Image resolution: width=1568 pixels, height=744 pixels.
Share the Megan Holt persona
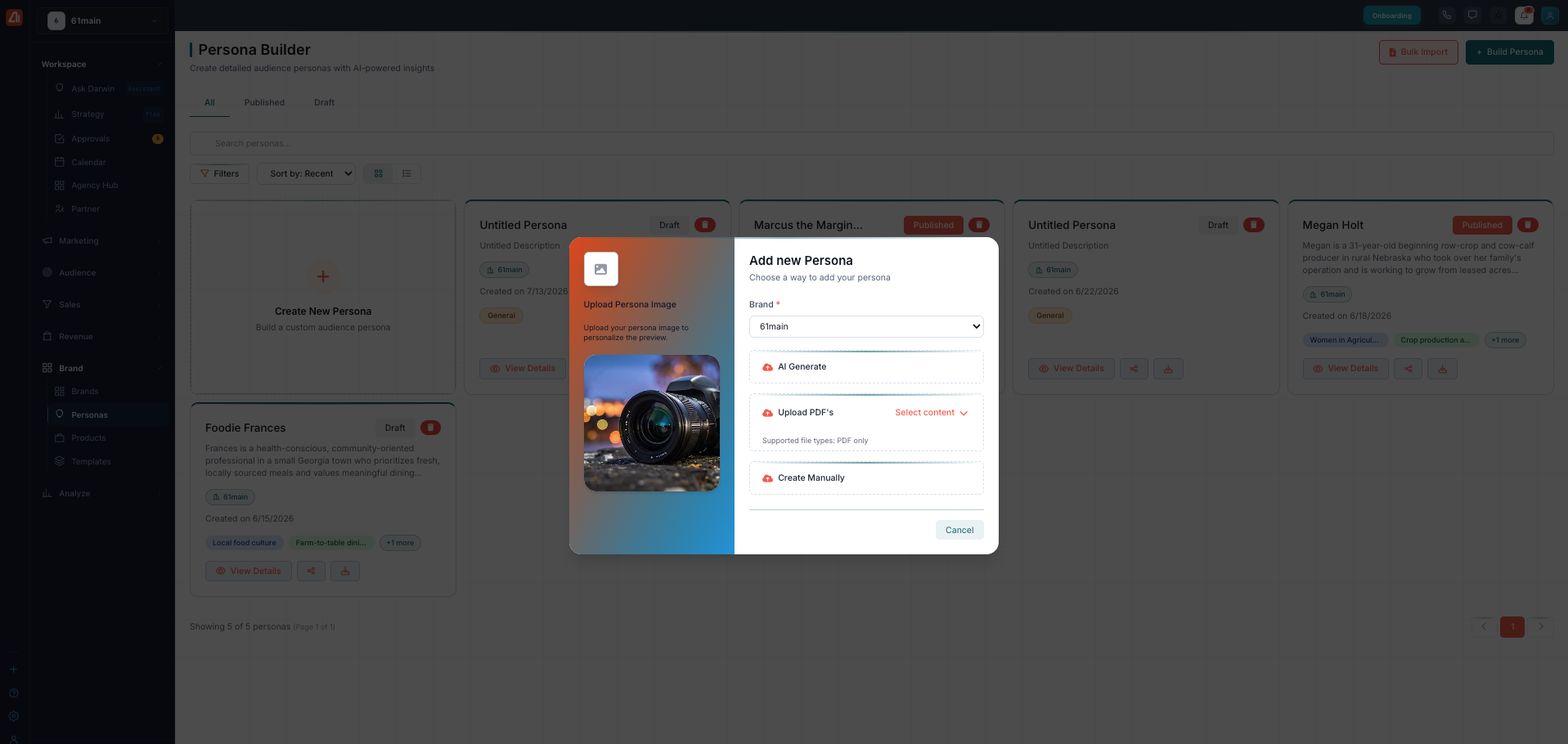[1408, 369]
